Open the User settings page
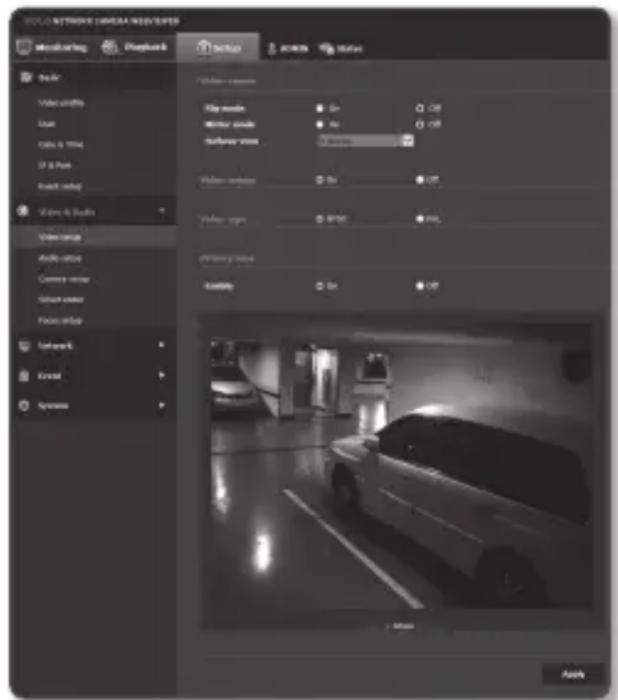618x700 pixels. click(46, 124)
